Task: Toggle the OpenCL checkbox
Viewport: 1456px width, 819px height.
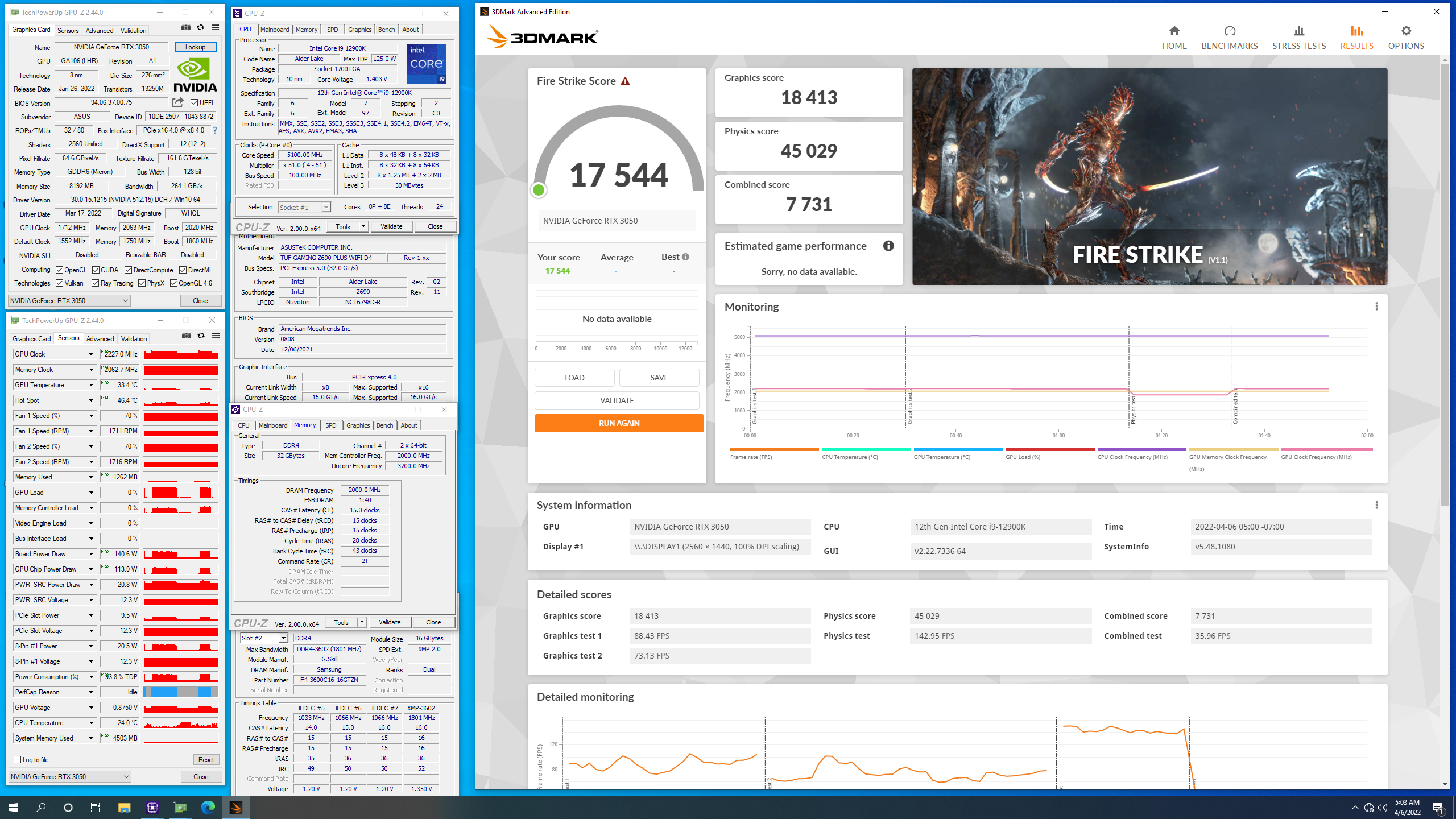Action: (60, 270)
